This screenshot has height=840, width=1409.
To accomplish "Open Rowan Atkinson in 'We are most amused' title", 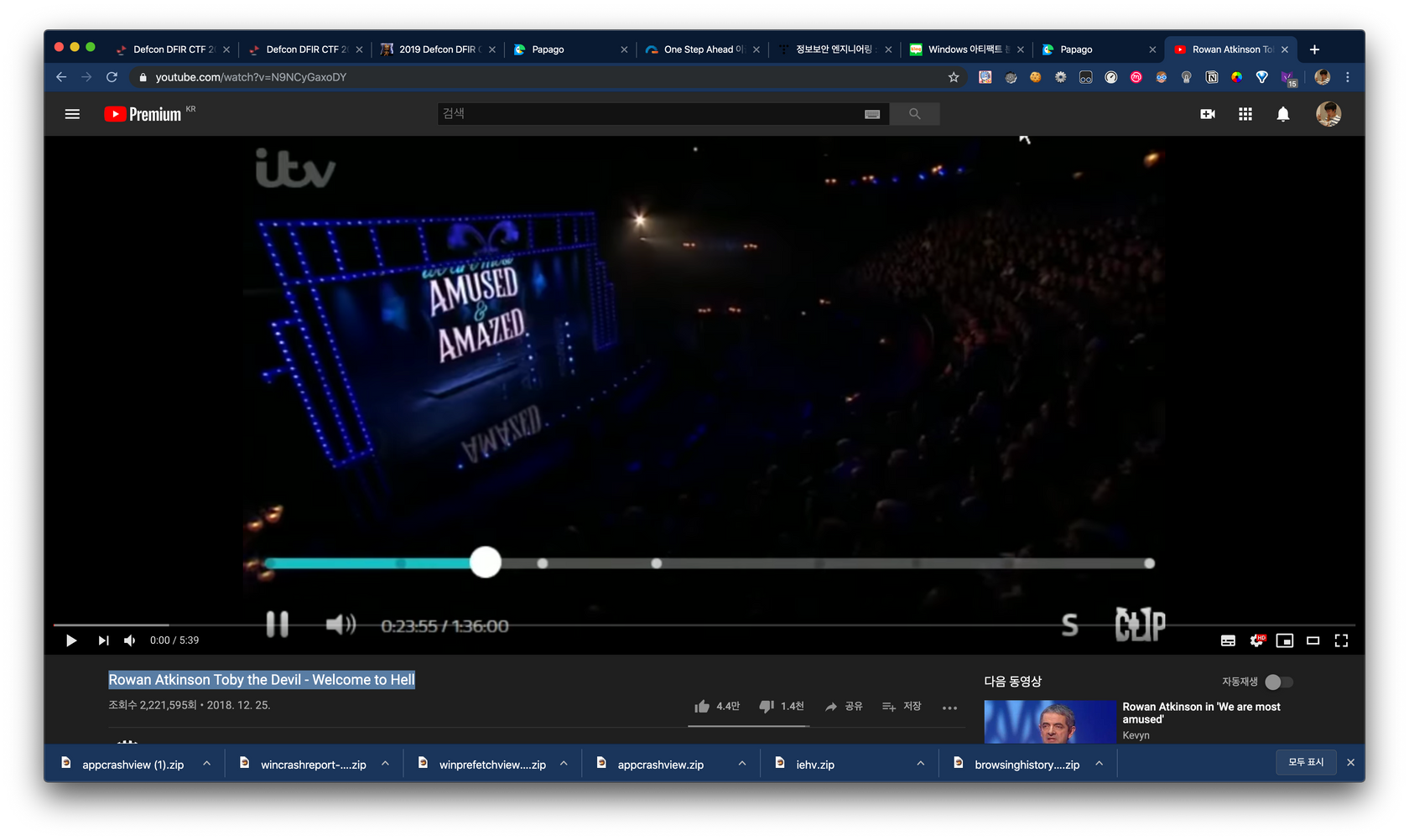I will click(1201, 713).
